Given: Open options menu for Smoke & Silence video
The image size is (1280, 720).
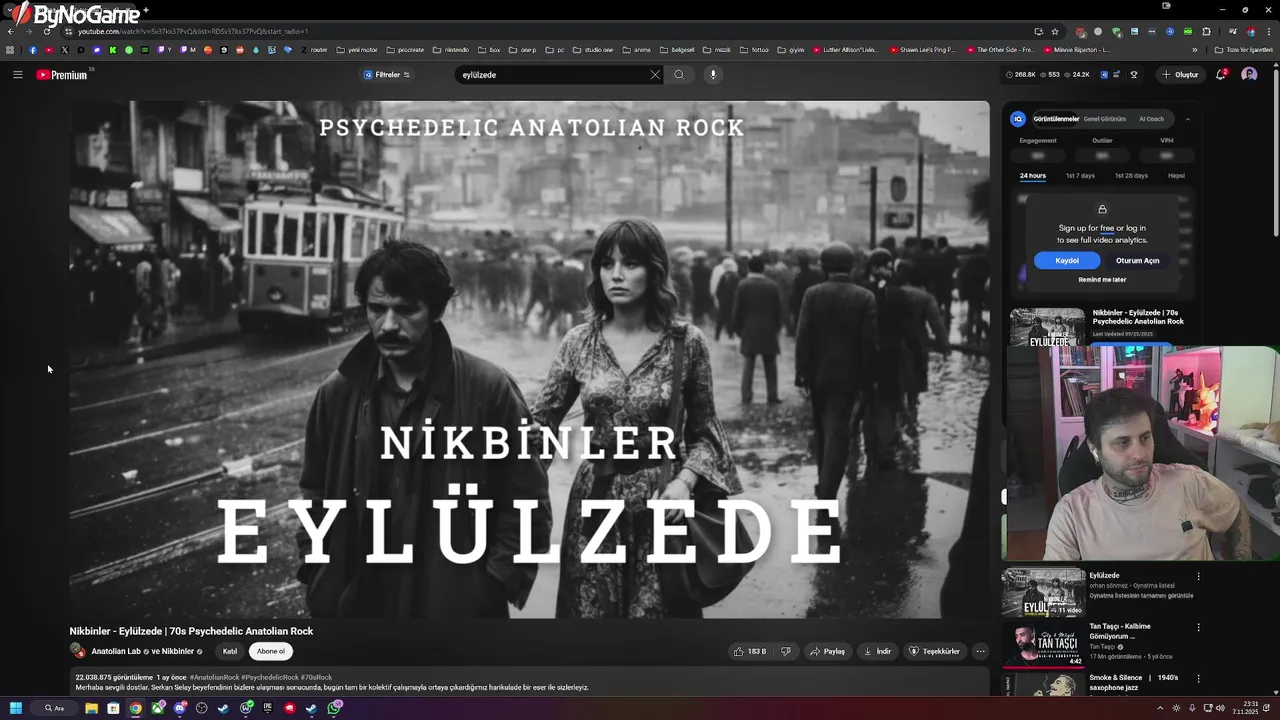Looking at the screenshot, I should point(1198,678).
